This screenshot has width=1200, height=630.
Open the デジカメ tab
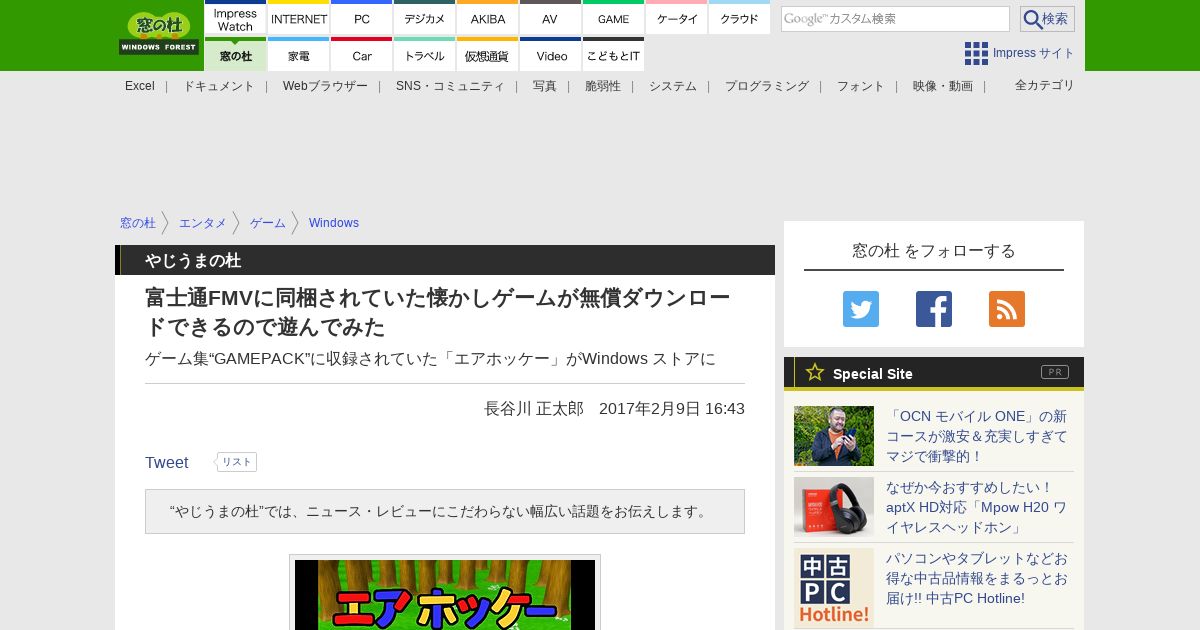(x=425, y=19)
